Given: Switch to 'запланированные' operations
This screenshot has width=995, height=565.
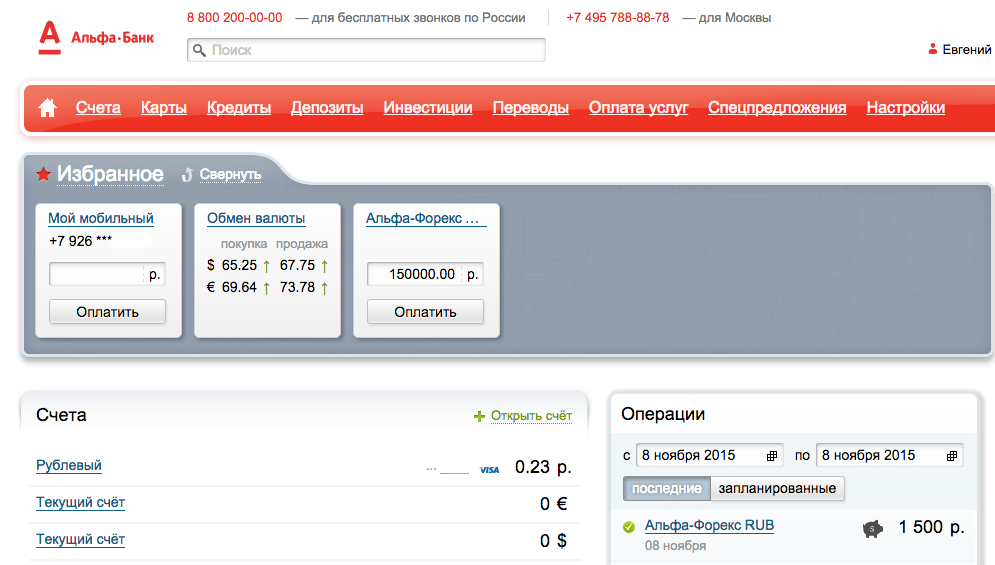Looking at the screenshot, I should click(777, 488).
